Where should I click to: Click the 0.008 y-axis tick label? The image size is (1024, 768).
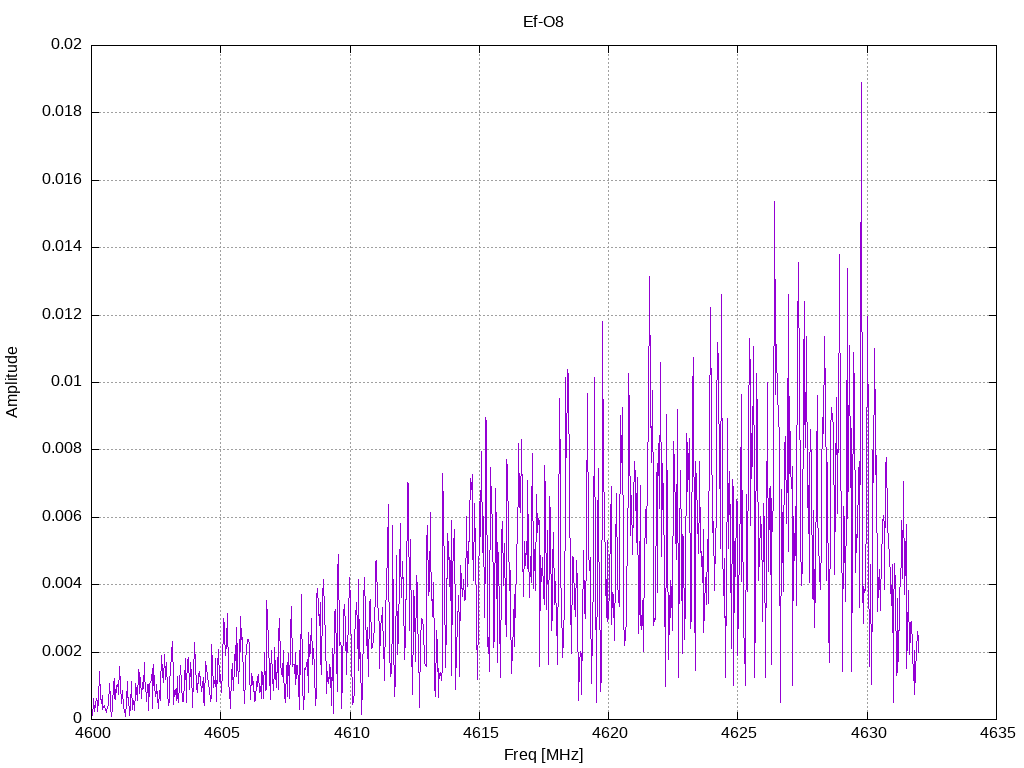[62, 449]
